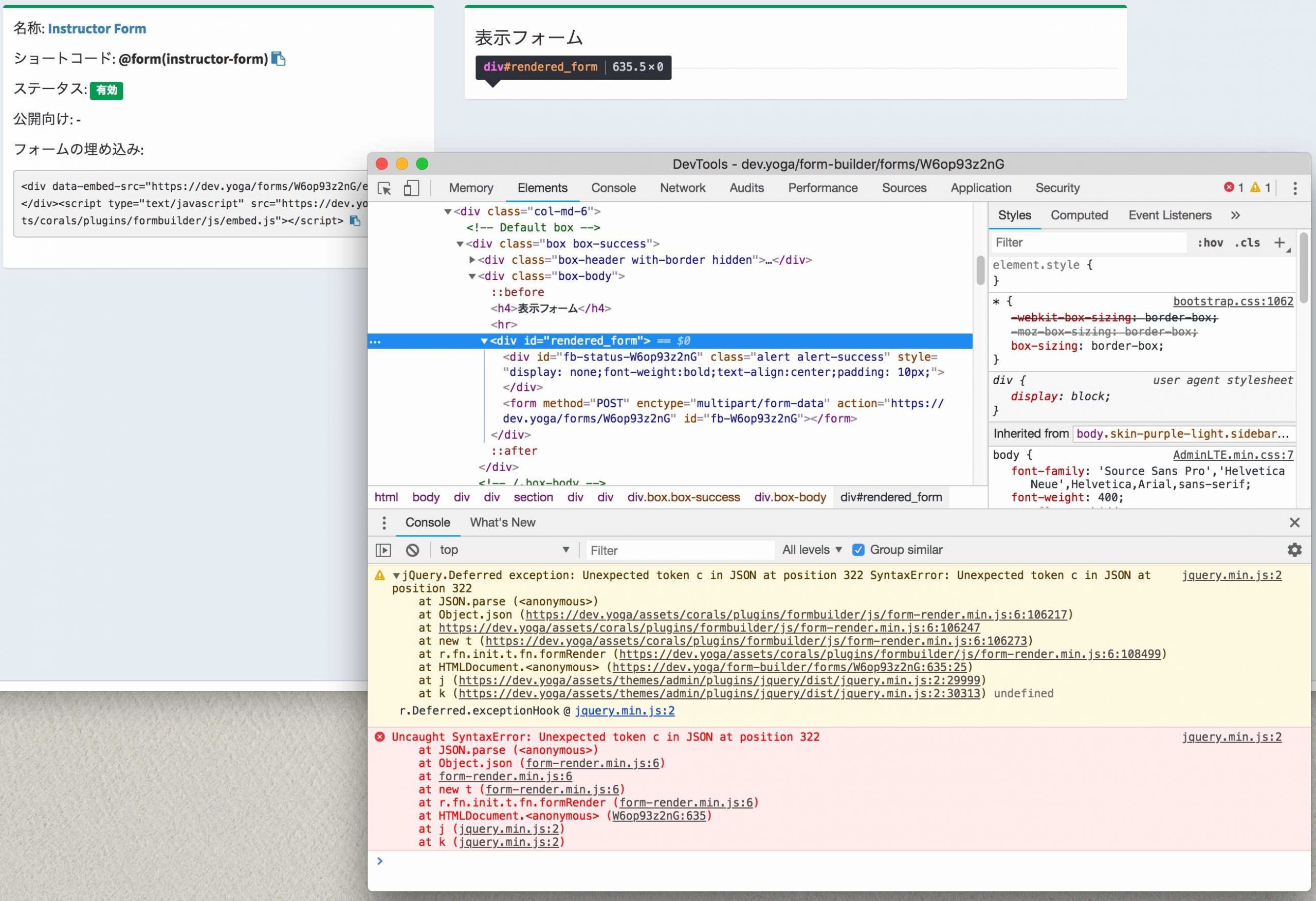Open the Performance tab
The image size is (1316, 901).
(823, 188)
